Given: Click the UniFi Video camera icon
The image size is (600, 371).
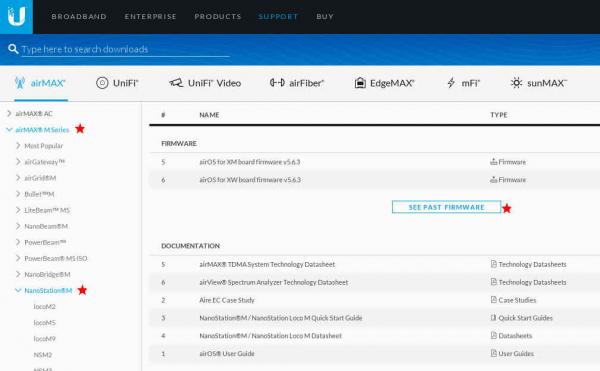Looking at the screenshot, I should 176,83.
